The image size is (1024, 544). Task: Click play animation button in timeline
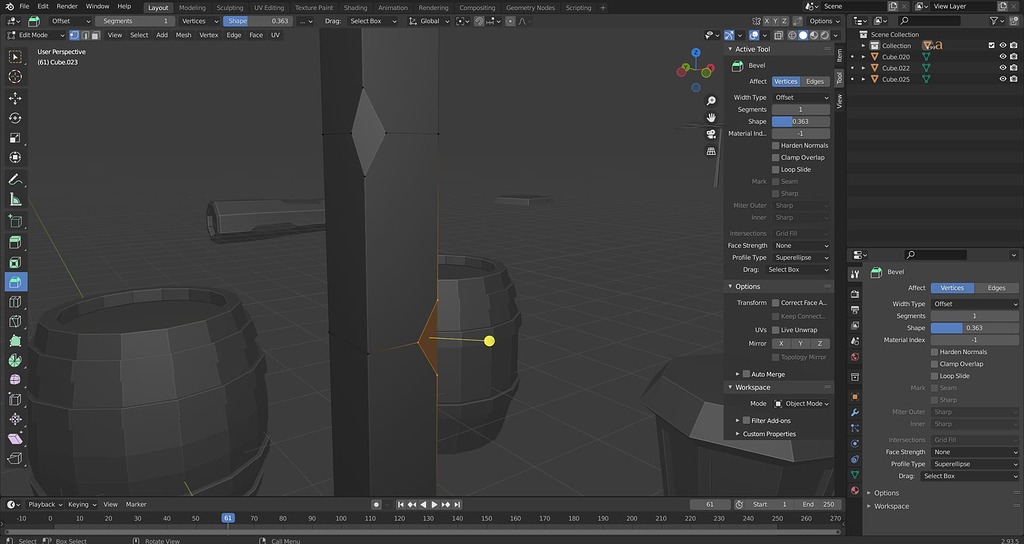tap(434, 505)
